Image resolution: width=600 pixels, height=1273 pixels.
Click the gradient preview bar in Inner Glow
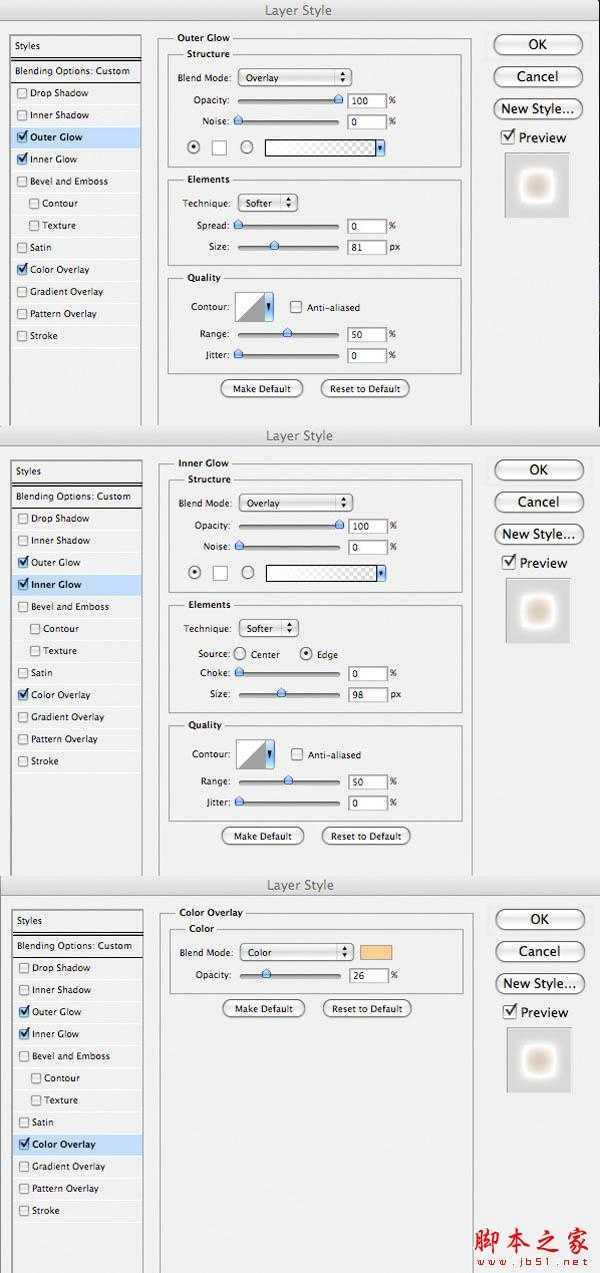click(x=320, y=573)
